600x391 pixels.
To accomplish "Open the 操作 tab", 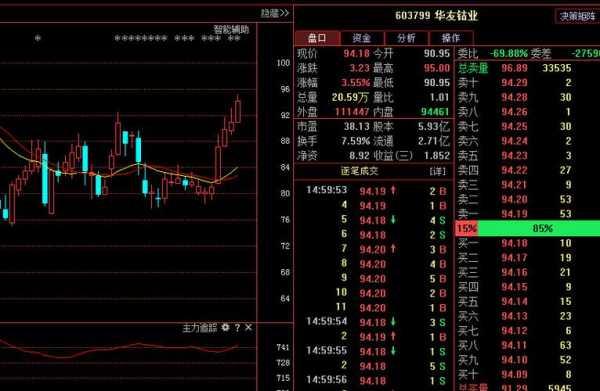I will pos(451,38).
